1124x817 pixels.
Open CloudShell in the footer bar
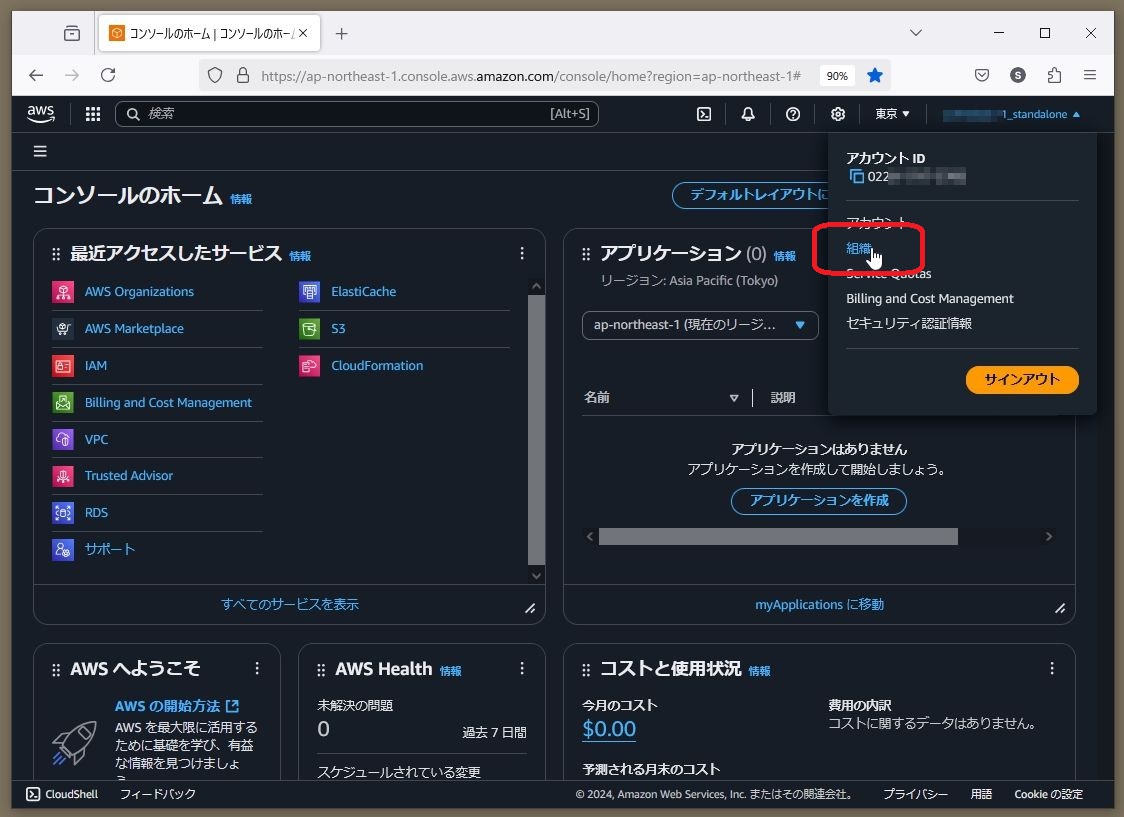click(62, 794)
